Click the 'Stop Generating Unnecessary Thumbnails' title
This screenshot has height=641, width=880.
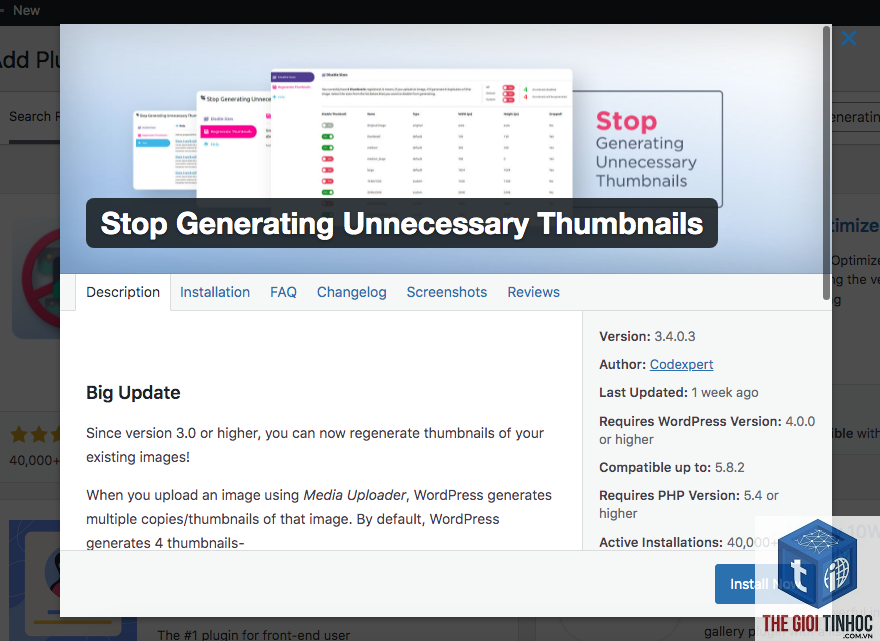point(402,223)
